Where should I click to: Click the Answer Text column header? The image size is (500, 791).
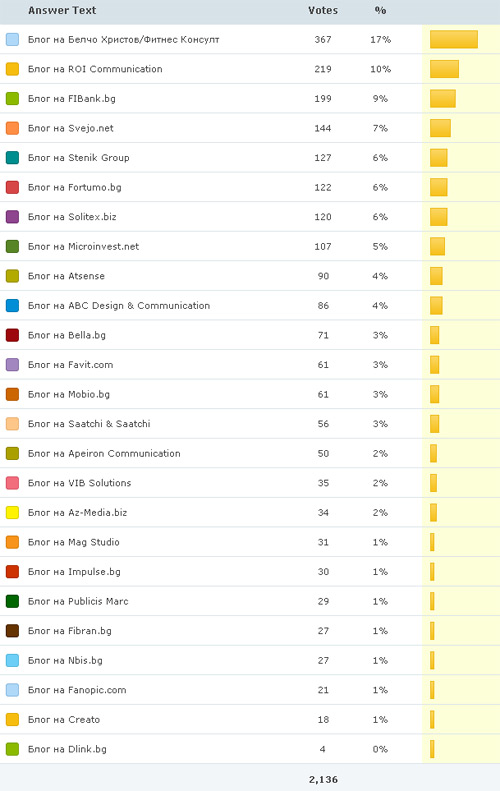62,10
